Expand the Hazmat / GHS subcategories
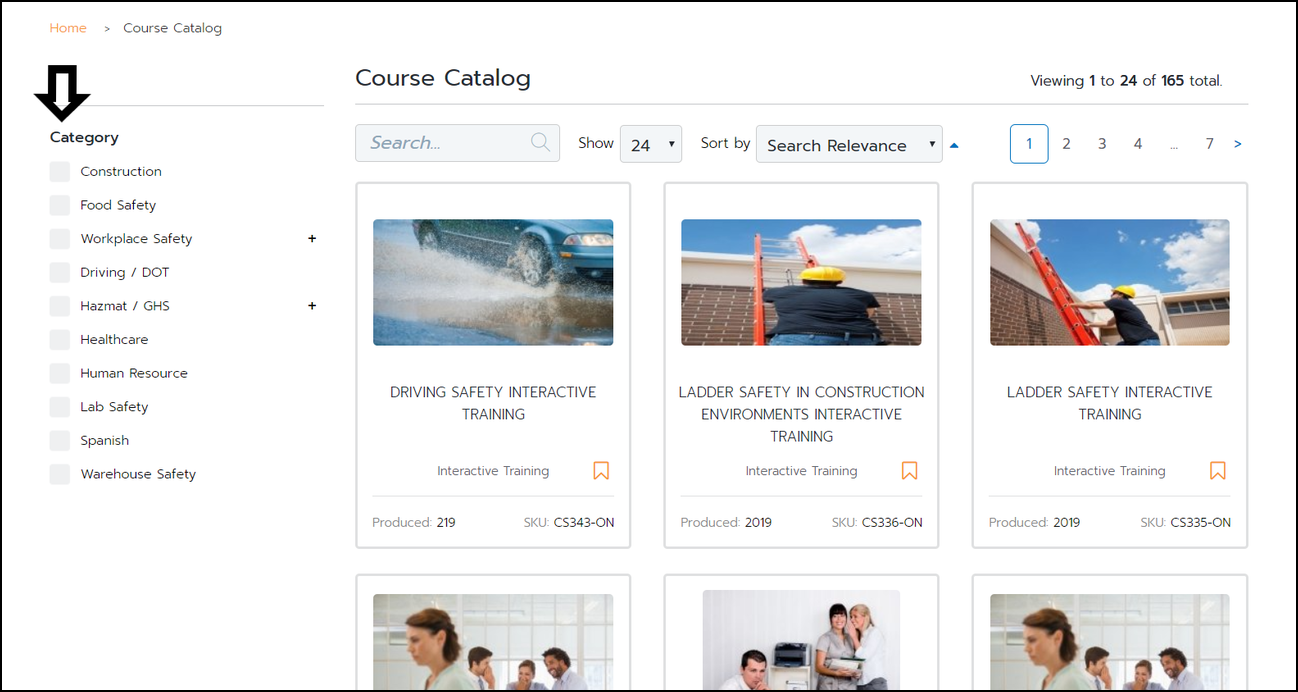The width and height of the screenshot is (1298, 692). 312,306
